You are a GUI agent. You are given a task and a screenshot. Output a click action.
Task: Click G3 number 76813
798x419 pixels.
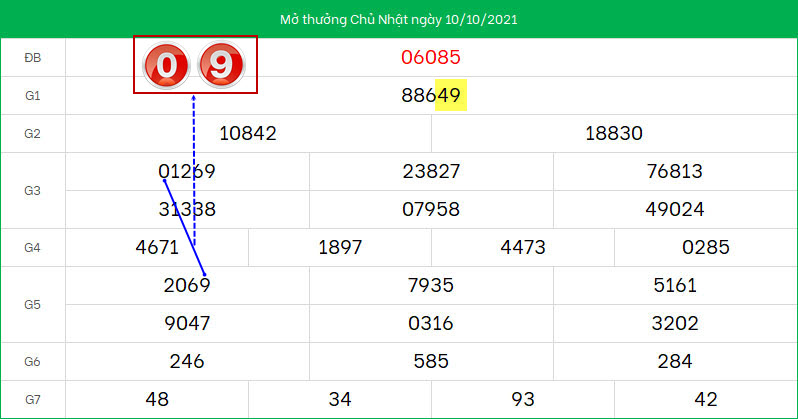point(675,172)
